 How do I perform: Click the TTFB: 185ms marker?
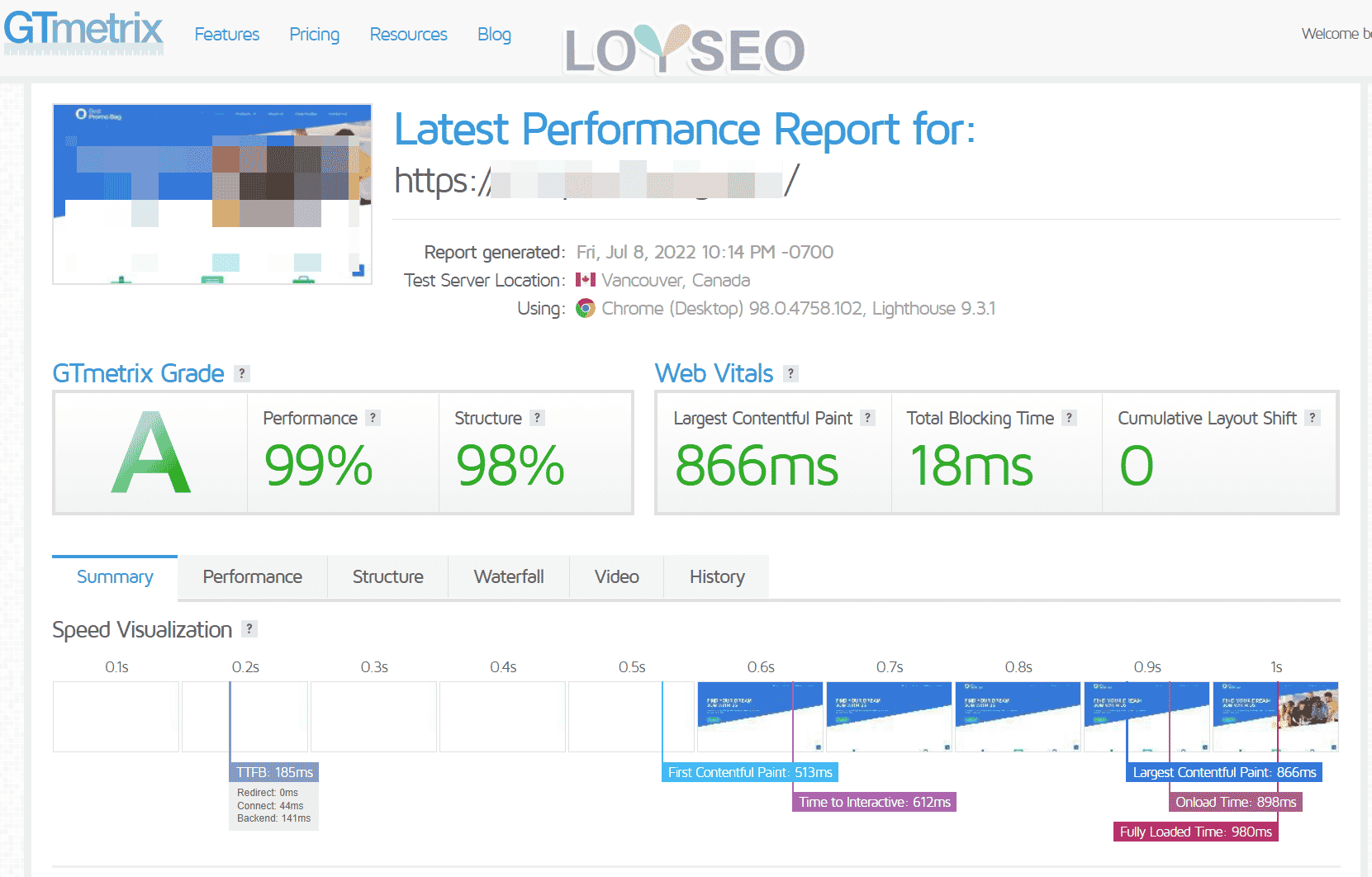pyautogui.click(x=274, y=772)
